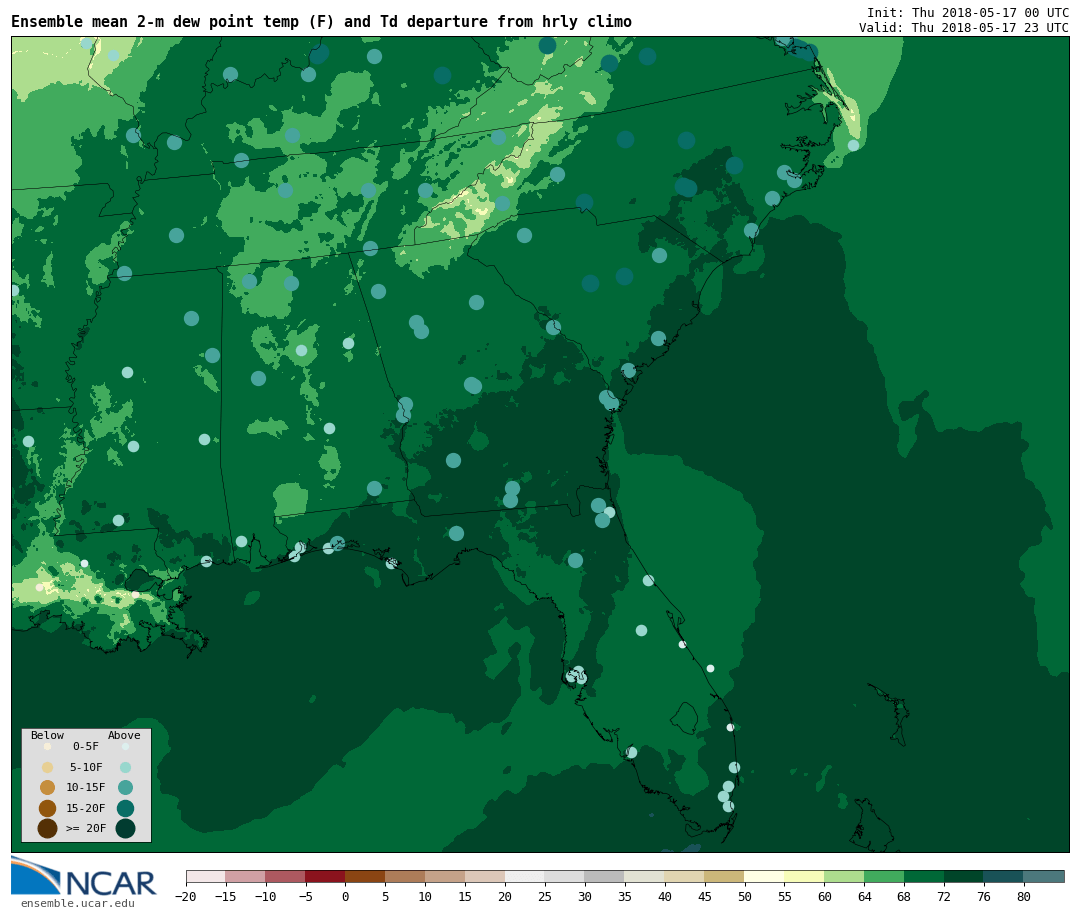Click the ensemble.ucar.edu link text
Image resolution: width=1080 pixels, height=915 pixels.
(x=78, y=903)
